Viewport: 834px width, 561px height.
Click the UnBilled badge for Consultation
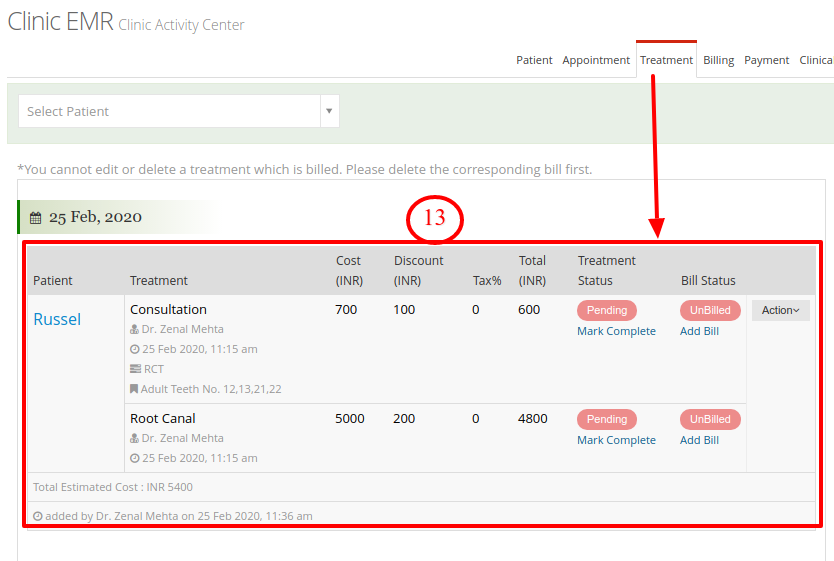click(x=710, y=310)
